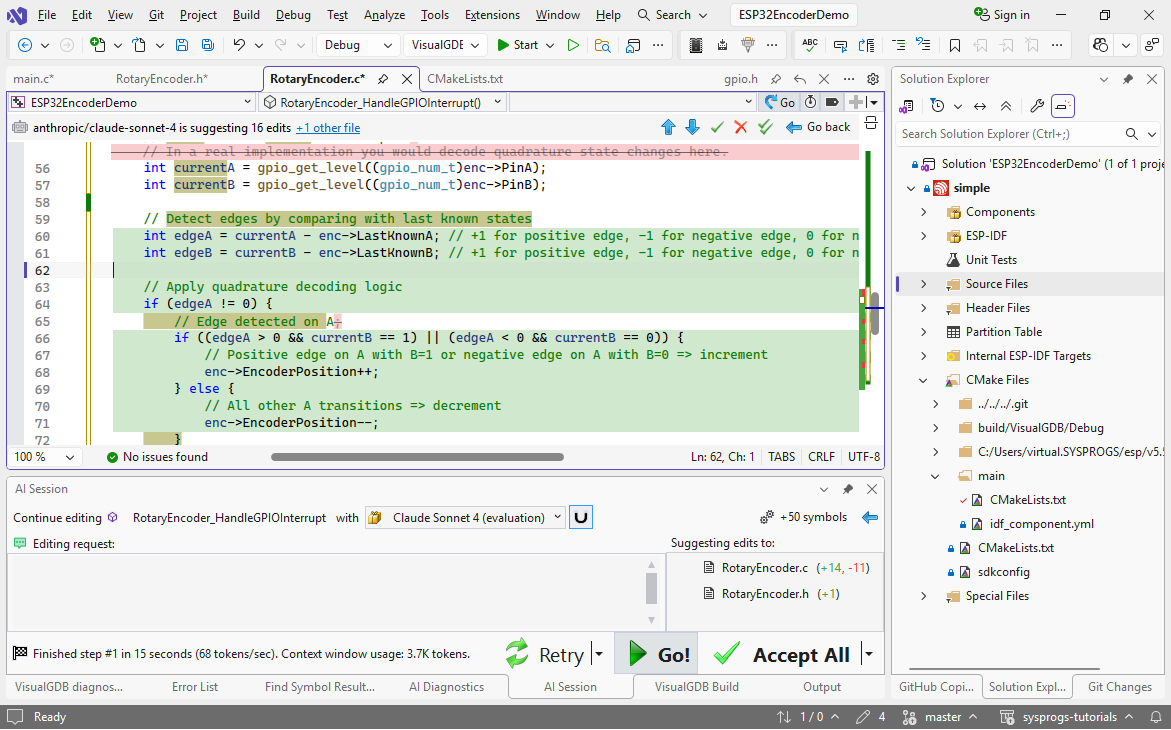This screenshot has width=1171, height=730.
Task: Open Solution Explorer properties wrench icon
Action: coord(1037,106)
